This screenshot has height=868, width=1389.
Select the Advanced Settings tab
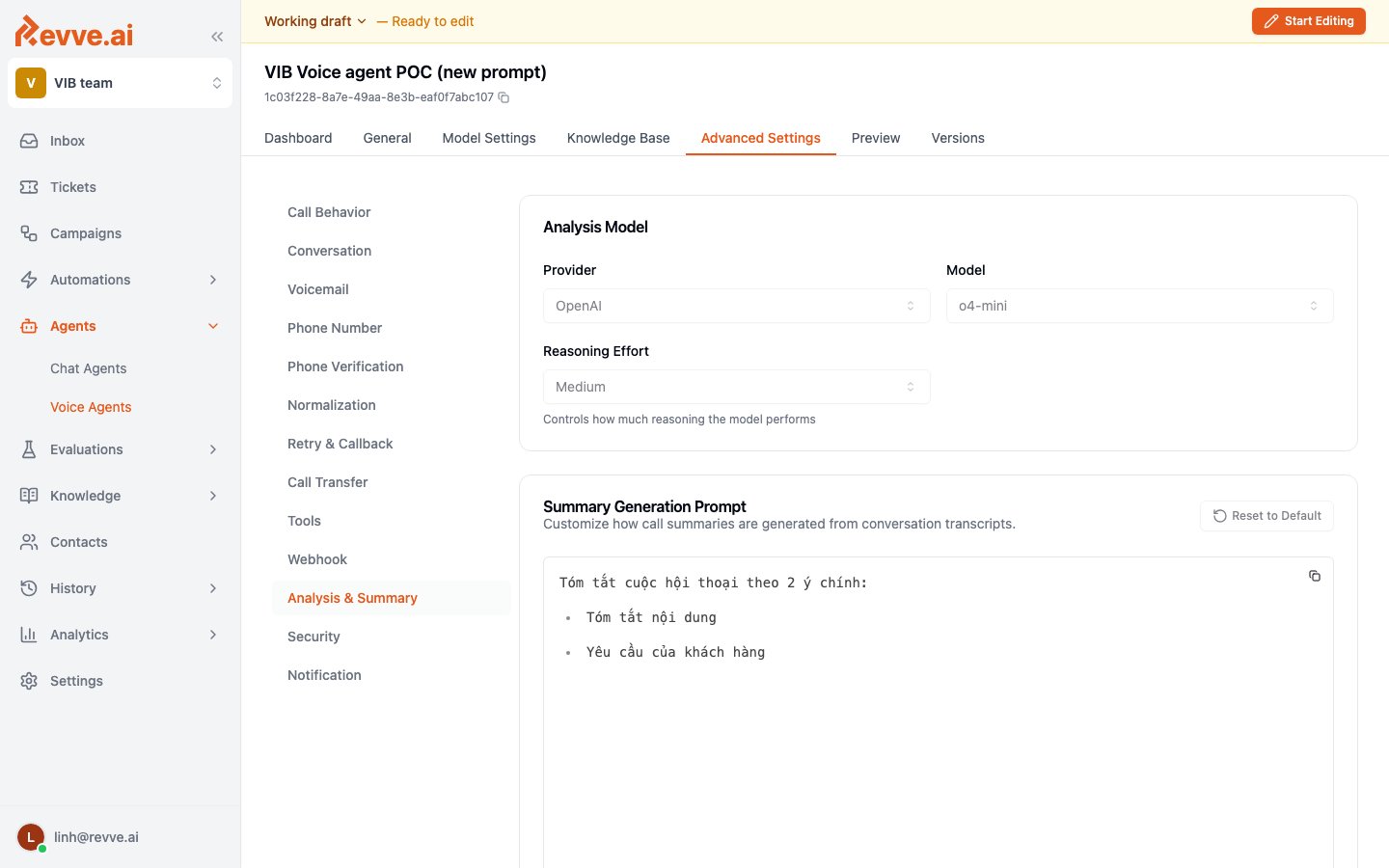(x=760, y=138)
